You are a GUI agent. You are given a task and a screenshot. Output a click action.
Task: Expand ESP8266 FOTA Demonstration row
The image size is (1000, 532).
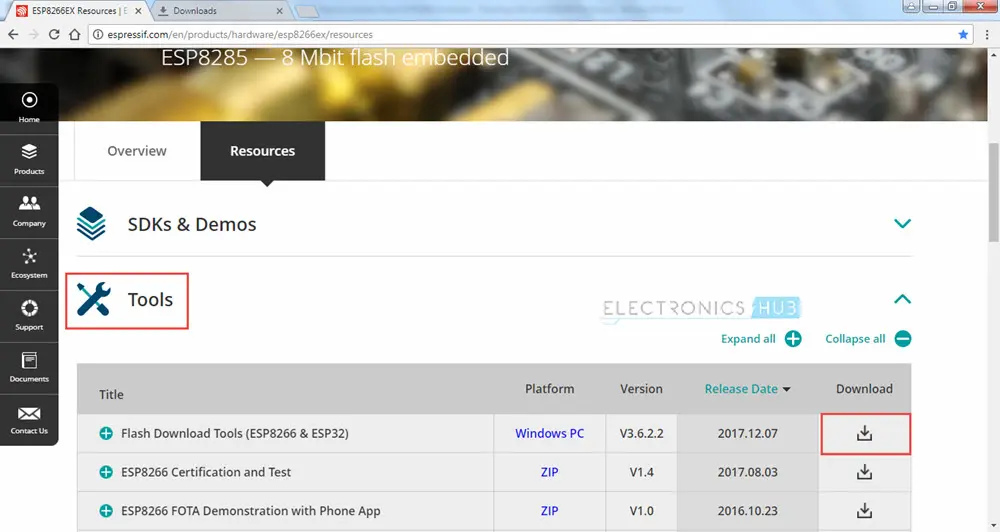[x=106, y=511]
